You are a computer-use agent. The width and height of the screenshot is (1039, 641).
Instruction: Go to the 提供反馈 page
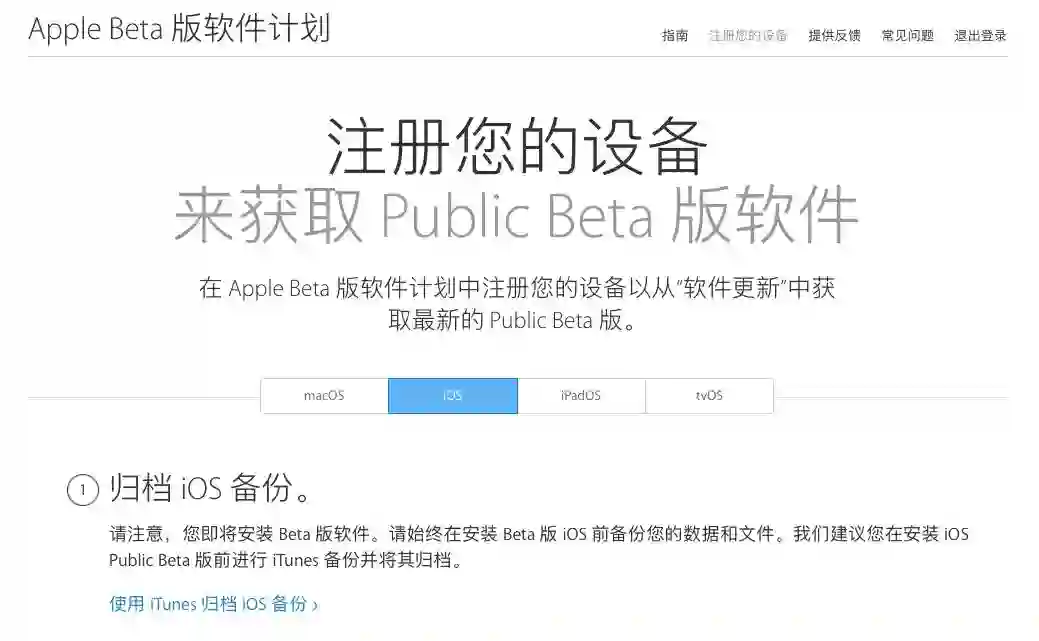pos(834,36)
